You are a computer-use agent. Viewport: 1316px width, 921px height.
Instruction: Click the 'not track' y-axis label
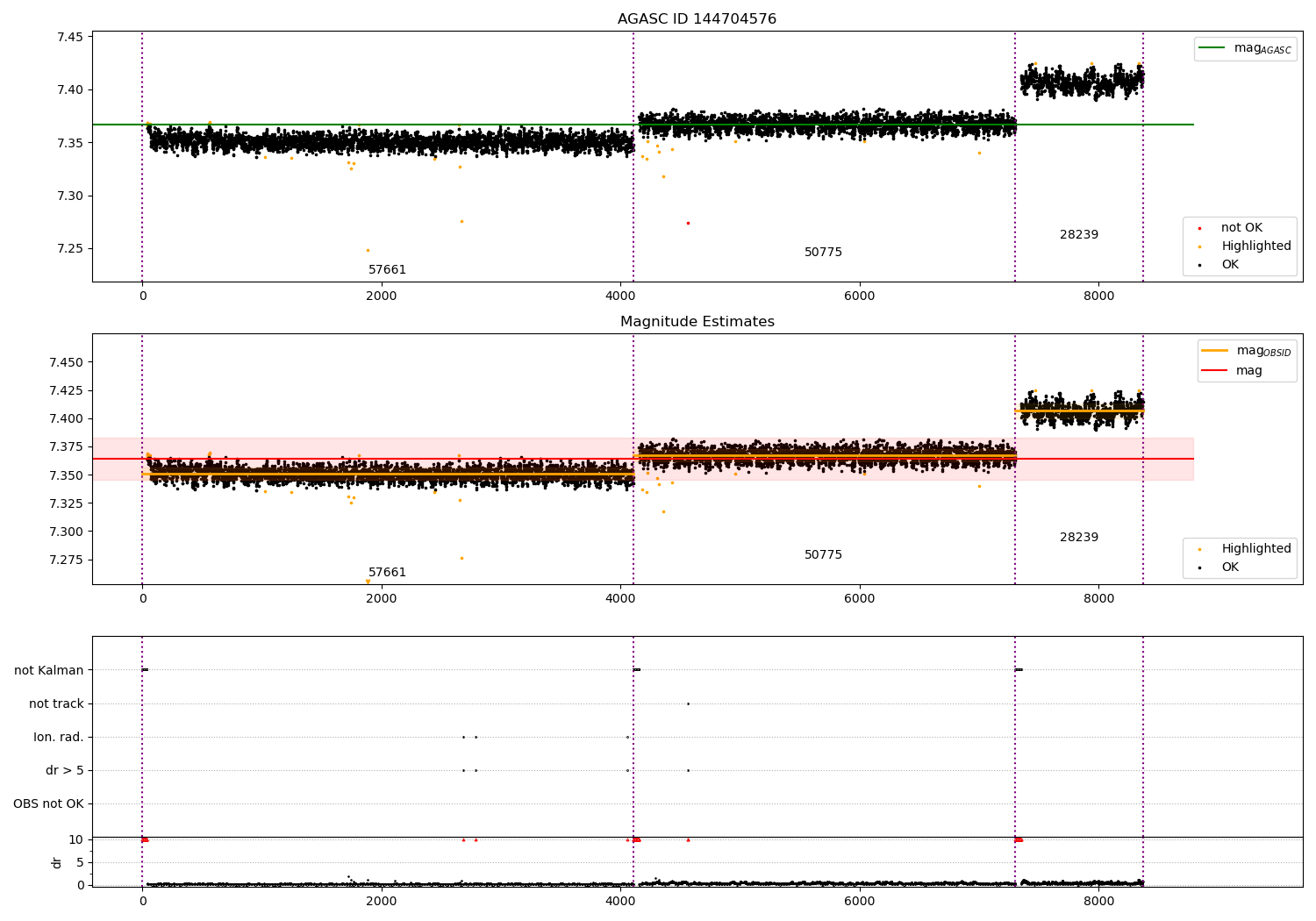(x=56, y=703)
